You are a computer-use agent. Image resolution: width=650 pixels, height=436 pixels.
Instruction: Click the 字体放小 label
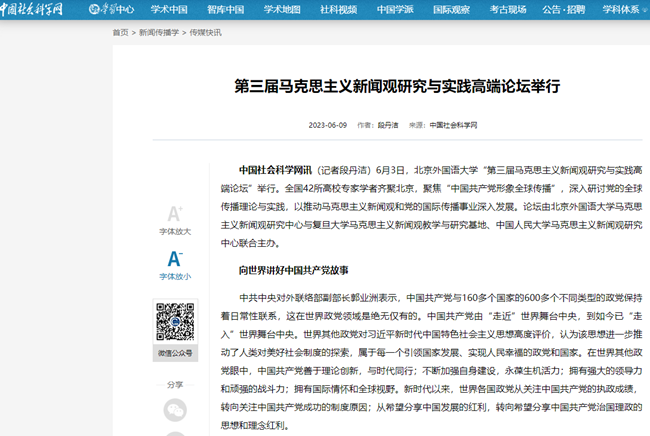pos(175,276)
